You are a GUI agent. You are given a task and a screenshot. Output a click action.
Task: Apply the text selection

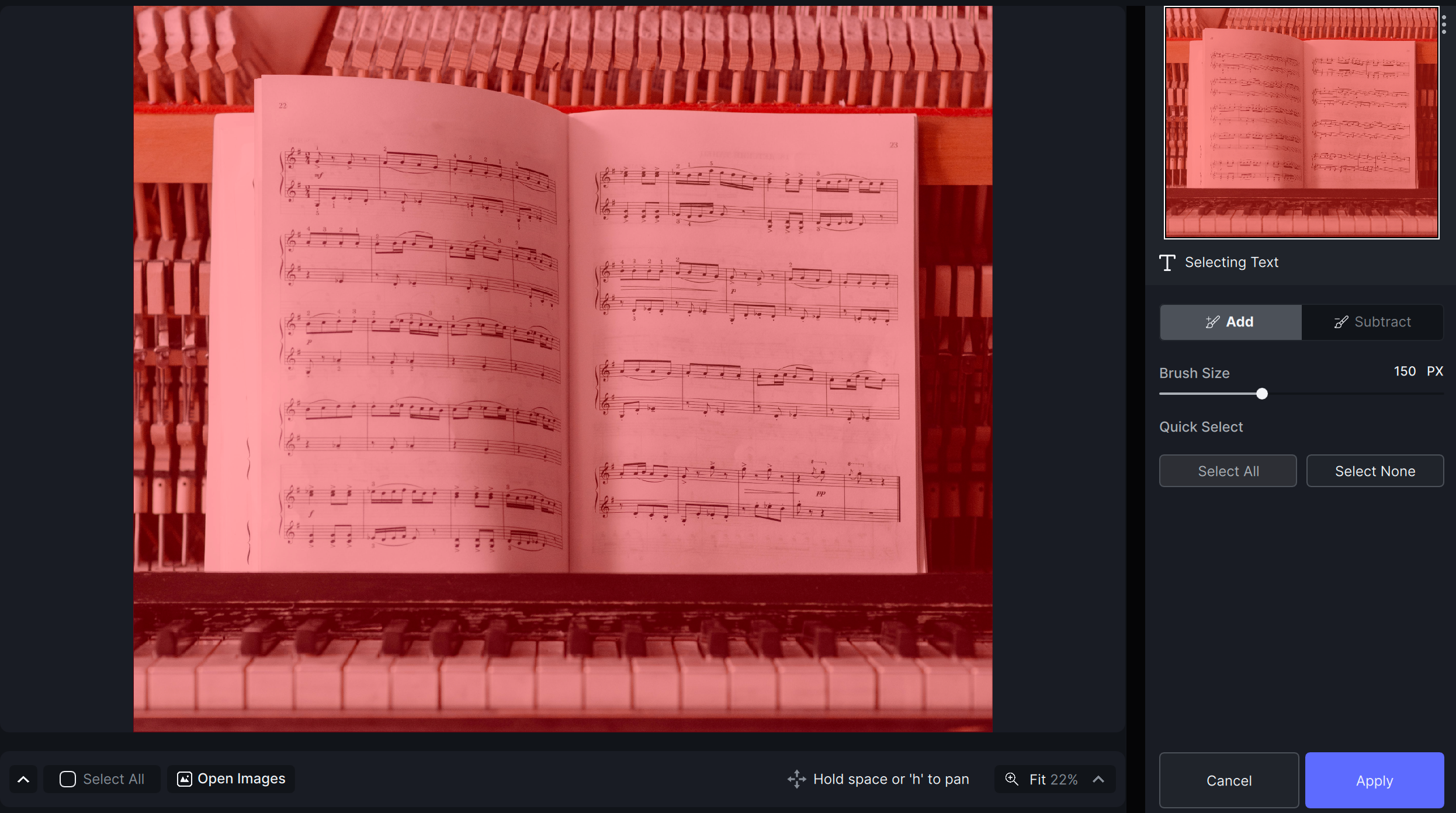point(1374,780)
